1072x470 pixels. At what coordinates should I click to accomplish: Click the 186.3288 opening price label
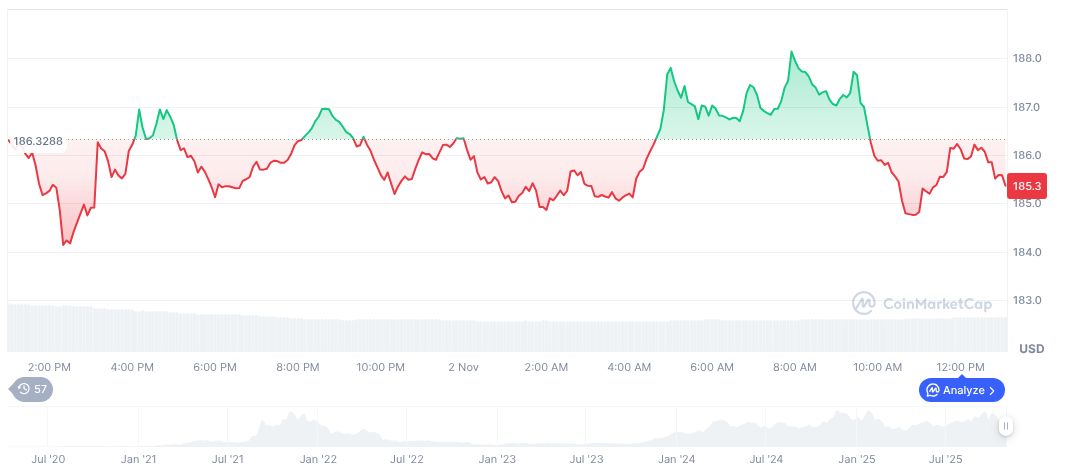[x=38, y=141]
